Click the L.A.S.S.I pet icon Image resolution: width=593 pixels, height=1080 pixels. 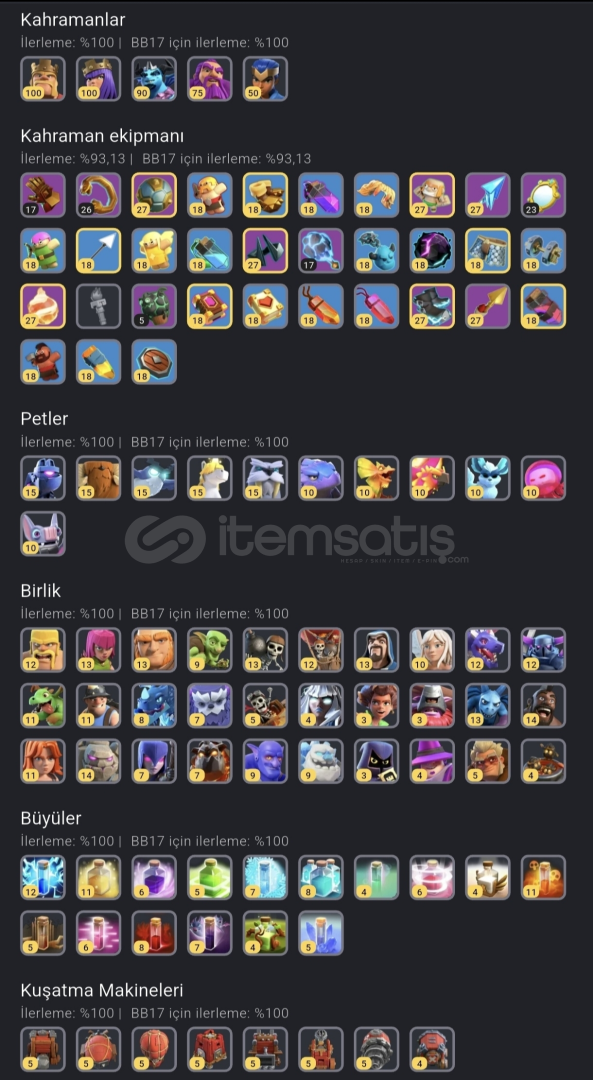[43, 478]
